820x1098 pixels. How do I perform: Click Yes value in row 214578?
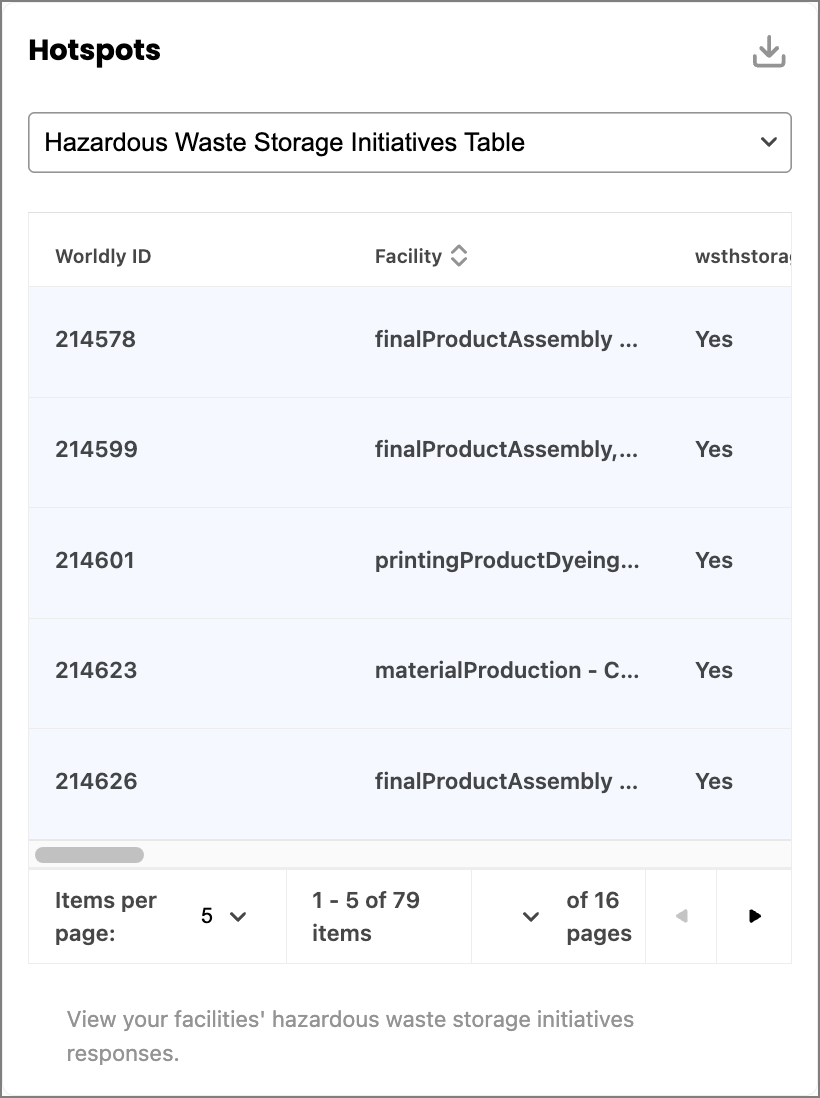click(x=714, y=339)
